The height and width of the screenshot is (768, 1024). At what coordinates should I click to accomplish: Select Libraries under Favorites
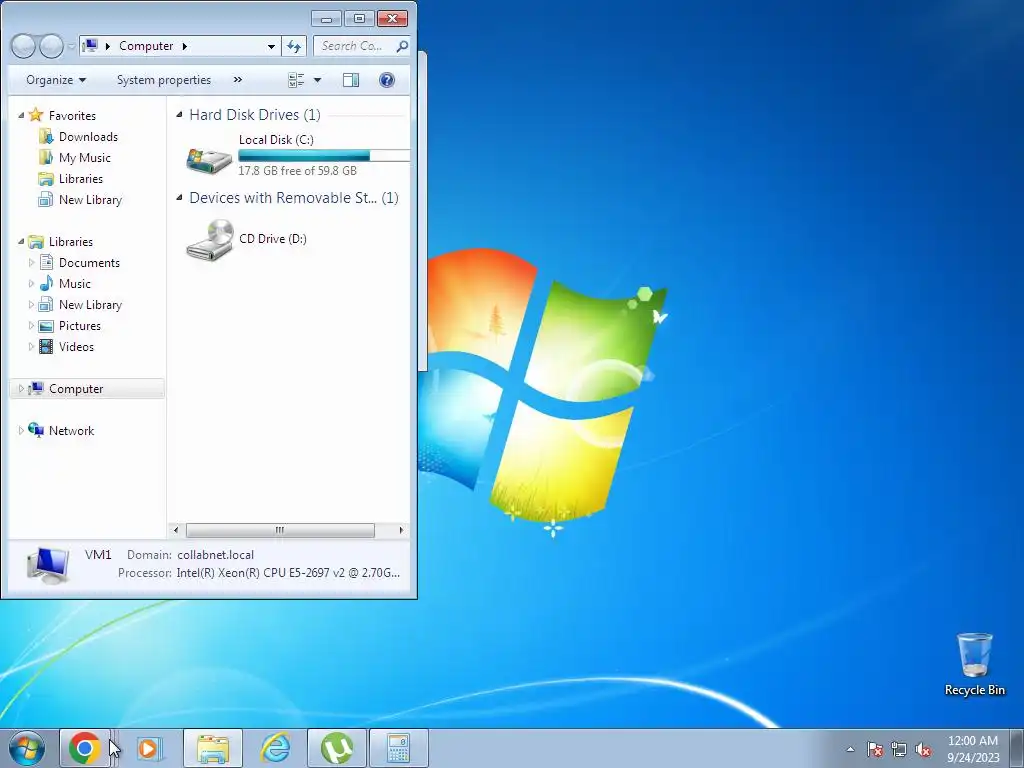[x=80, y=178]
